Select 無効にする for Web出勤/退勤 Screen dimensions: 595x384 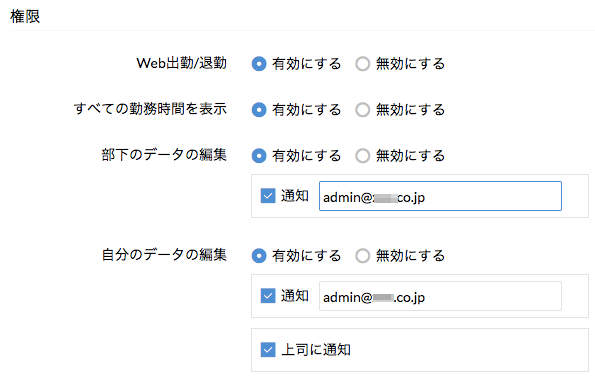pyautogui.click(x=362, y=64)
